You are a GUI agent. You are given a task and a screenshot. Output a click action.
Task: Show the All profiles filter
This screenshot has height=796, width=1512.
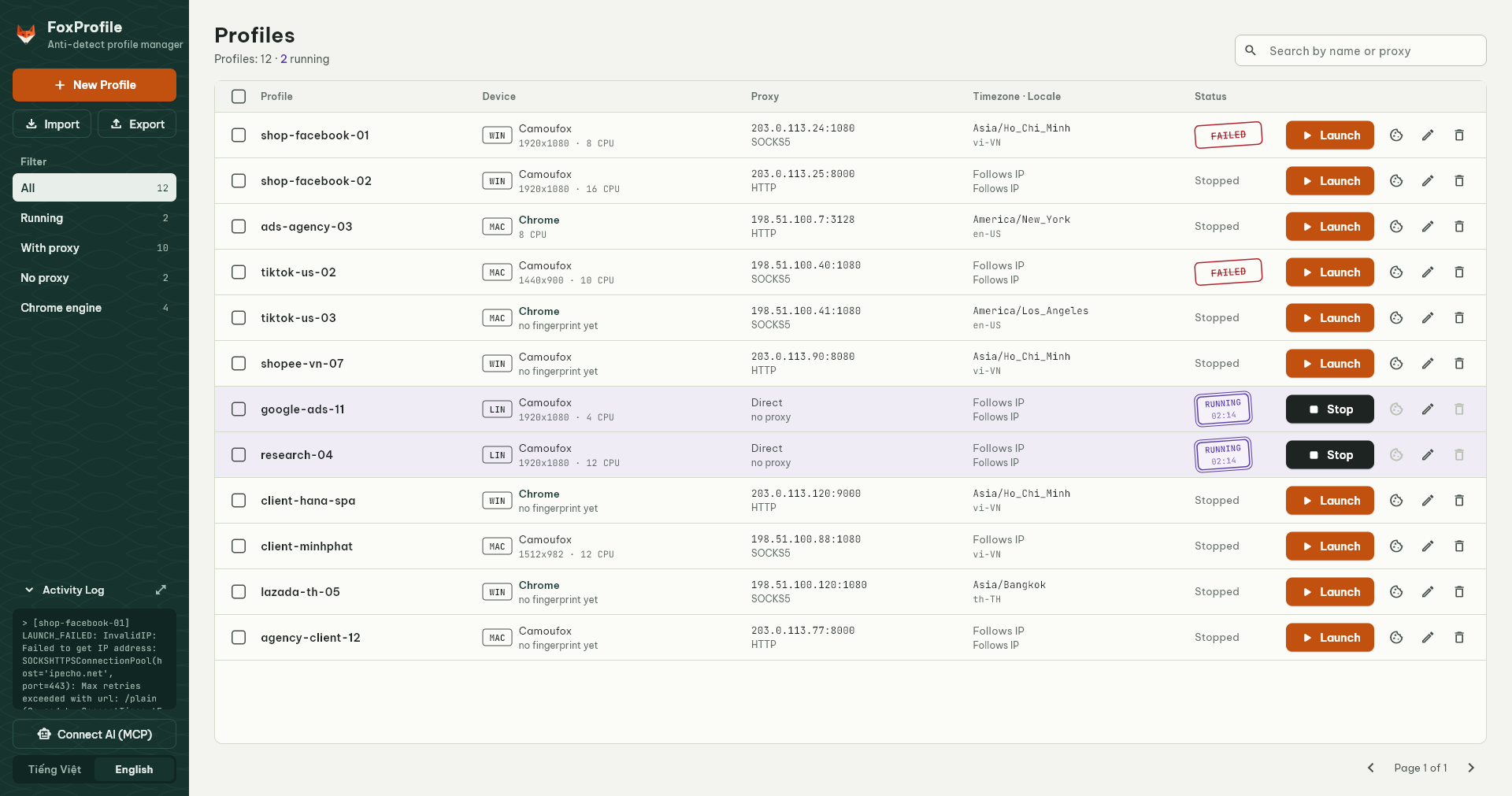pos(94,188)
